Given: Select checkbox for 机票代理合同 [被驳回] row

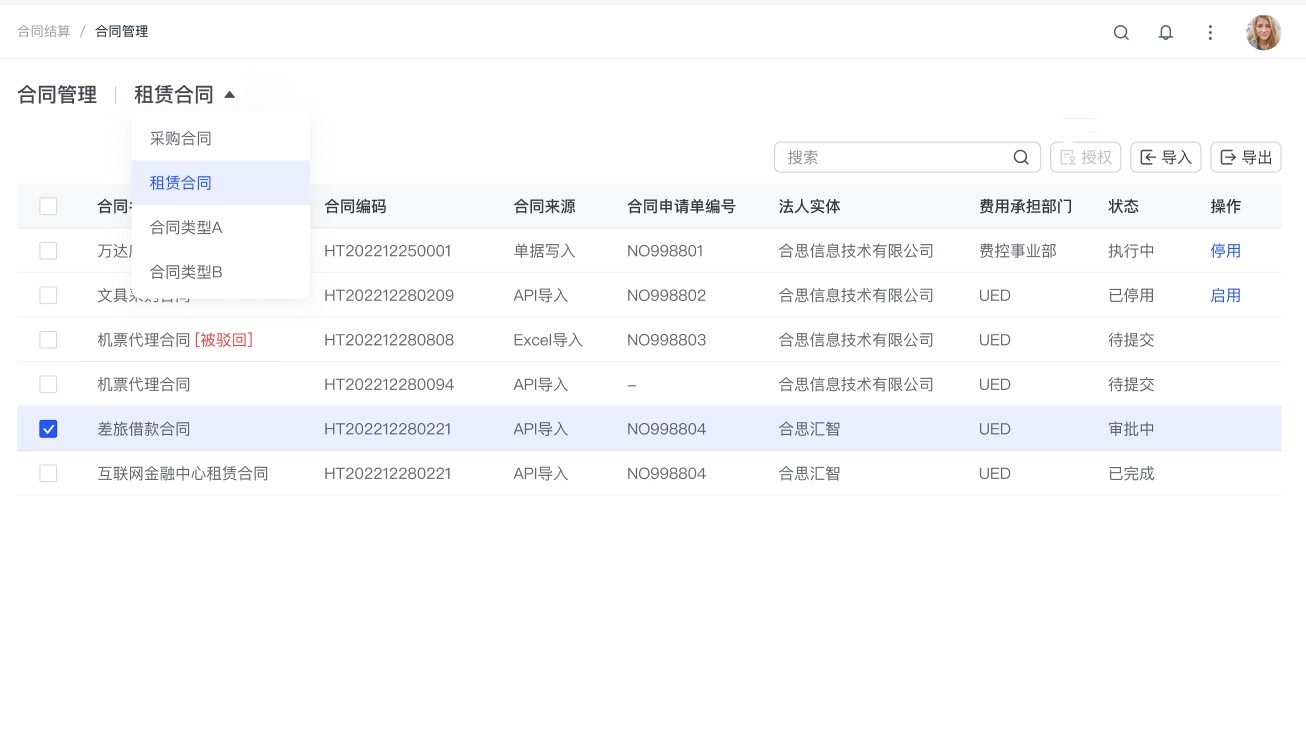Looking at the screenshot, I should coord(48,340).
